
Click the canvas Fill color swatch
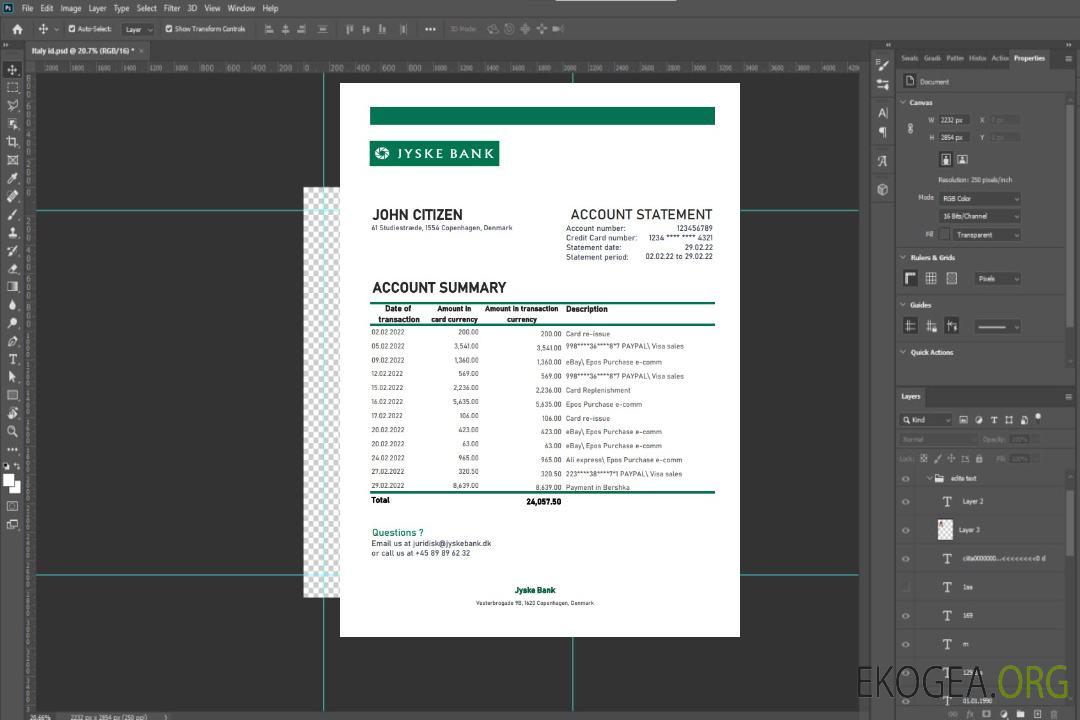(944, 234)
